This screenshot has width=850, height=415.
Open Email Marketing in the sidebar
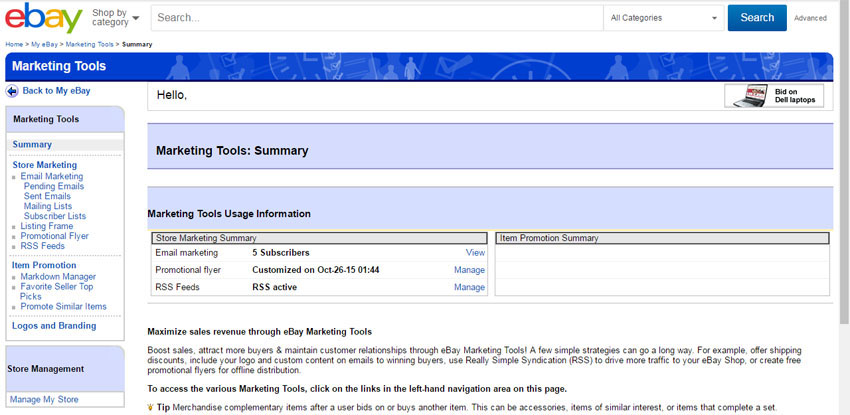52,177
